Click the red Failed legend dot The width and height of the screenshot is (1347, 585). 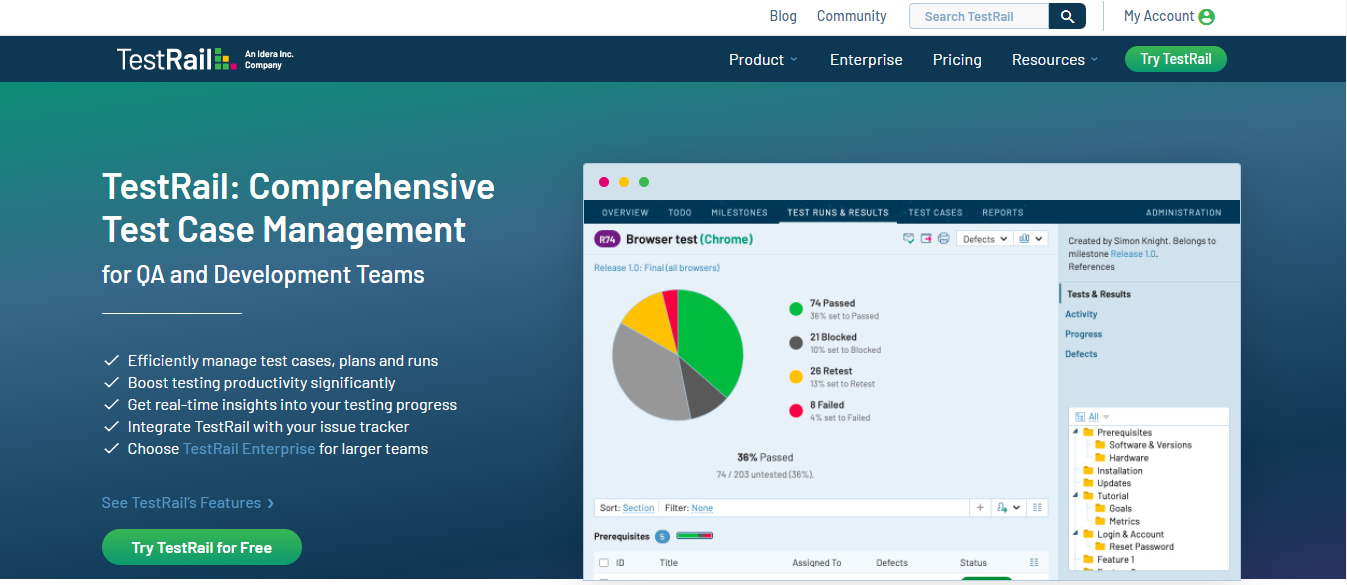coord(796,410)
